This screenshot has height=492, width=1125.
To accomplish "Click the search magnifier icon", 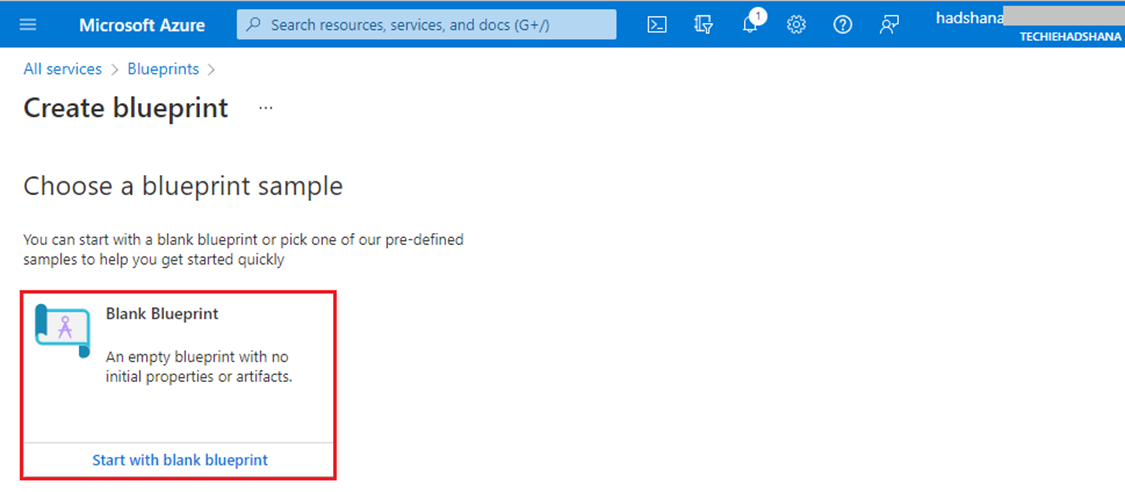I will (253, 24).
